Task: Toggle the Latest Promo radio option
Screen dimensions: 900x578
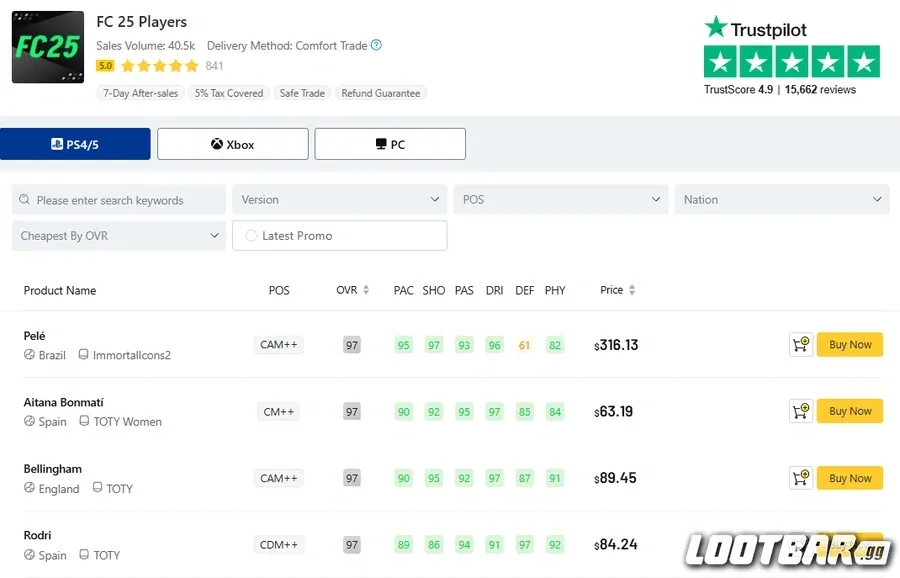Action: pos(251,236)
